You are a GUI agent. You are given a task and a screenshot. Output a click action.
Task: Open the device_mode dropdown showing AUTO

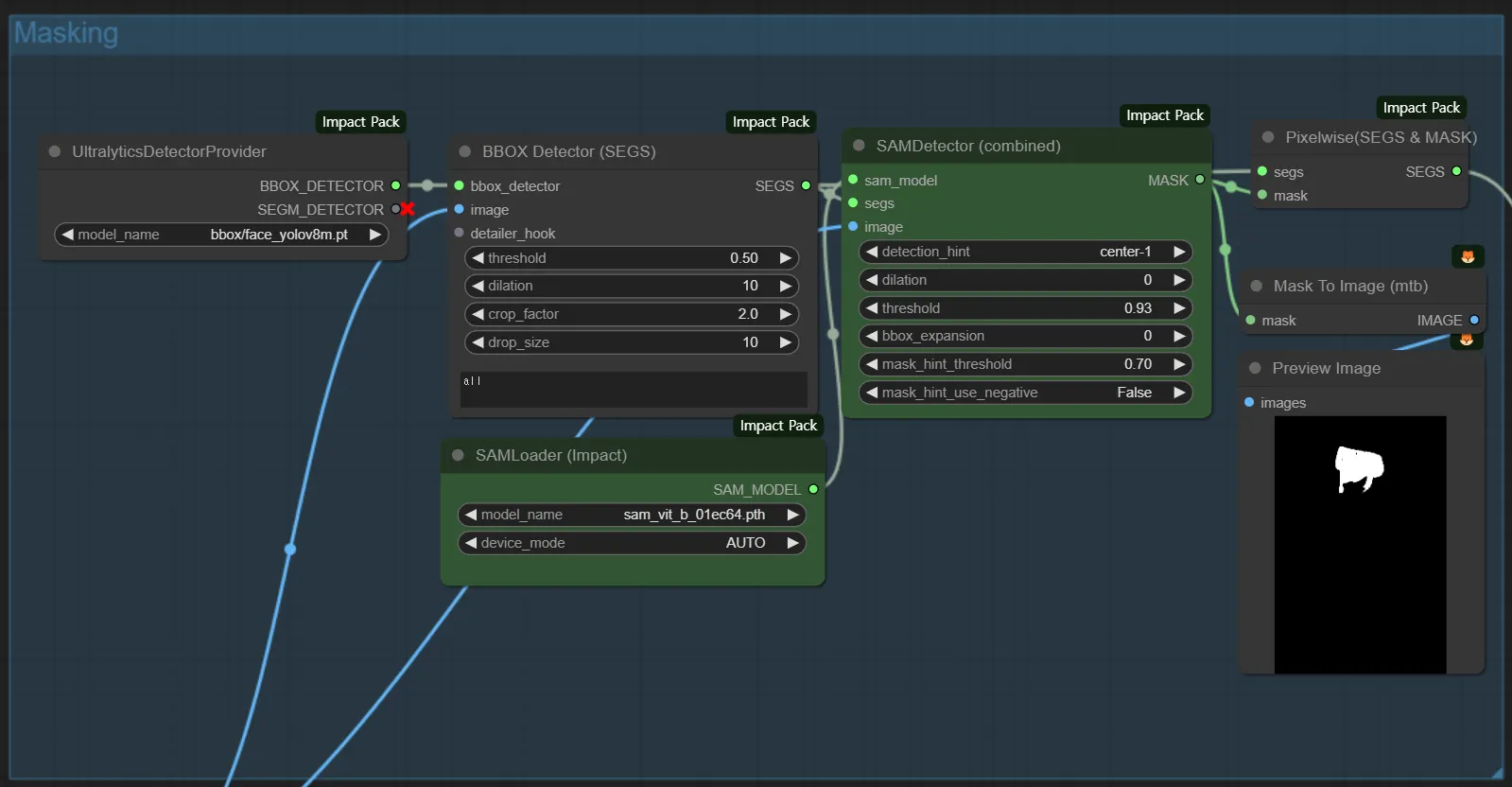pyautogui.click(x=633, y=543)
